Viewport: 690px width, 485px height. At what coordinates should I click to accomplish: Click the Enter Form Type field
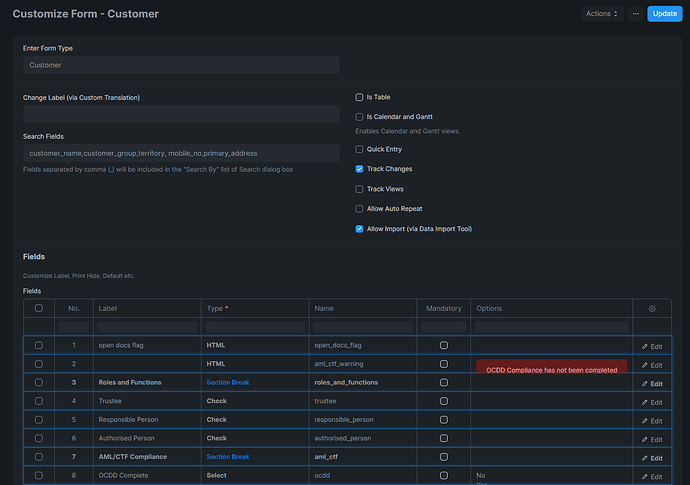pos(181,65)
